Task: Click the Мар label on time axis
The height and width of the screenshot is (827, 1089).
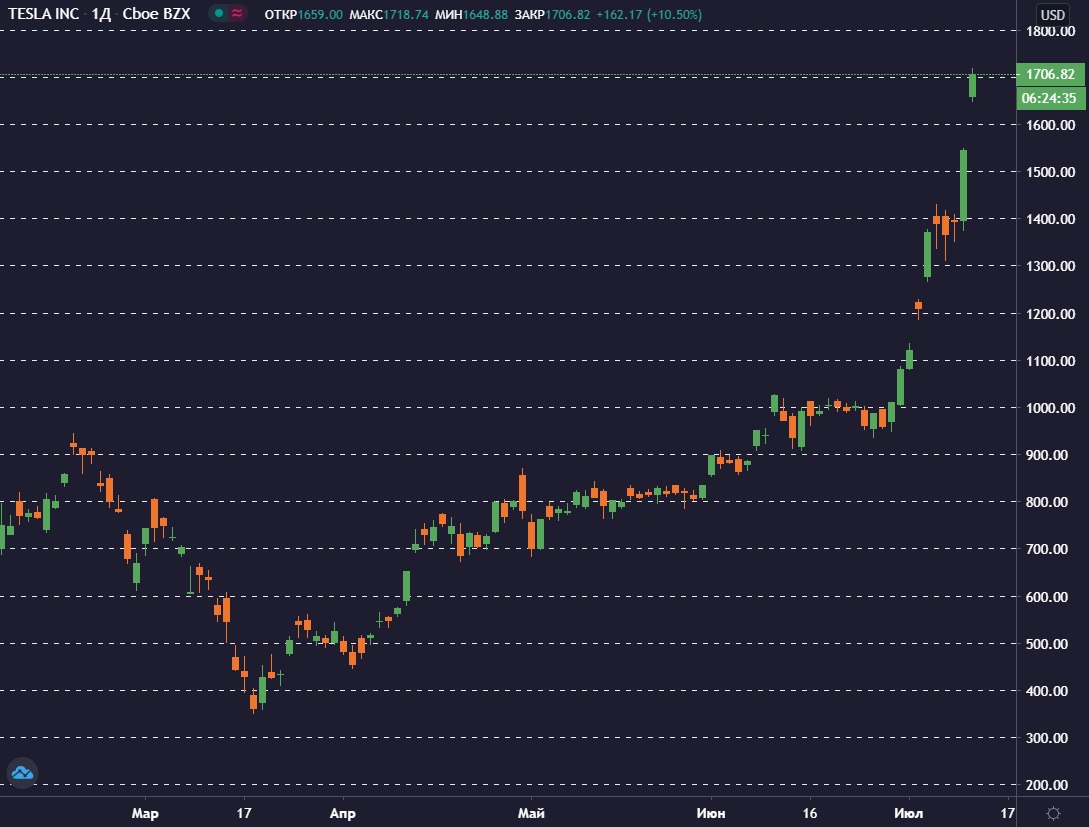Action: click(145, 813)
